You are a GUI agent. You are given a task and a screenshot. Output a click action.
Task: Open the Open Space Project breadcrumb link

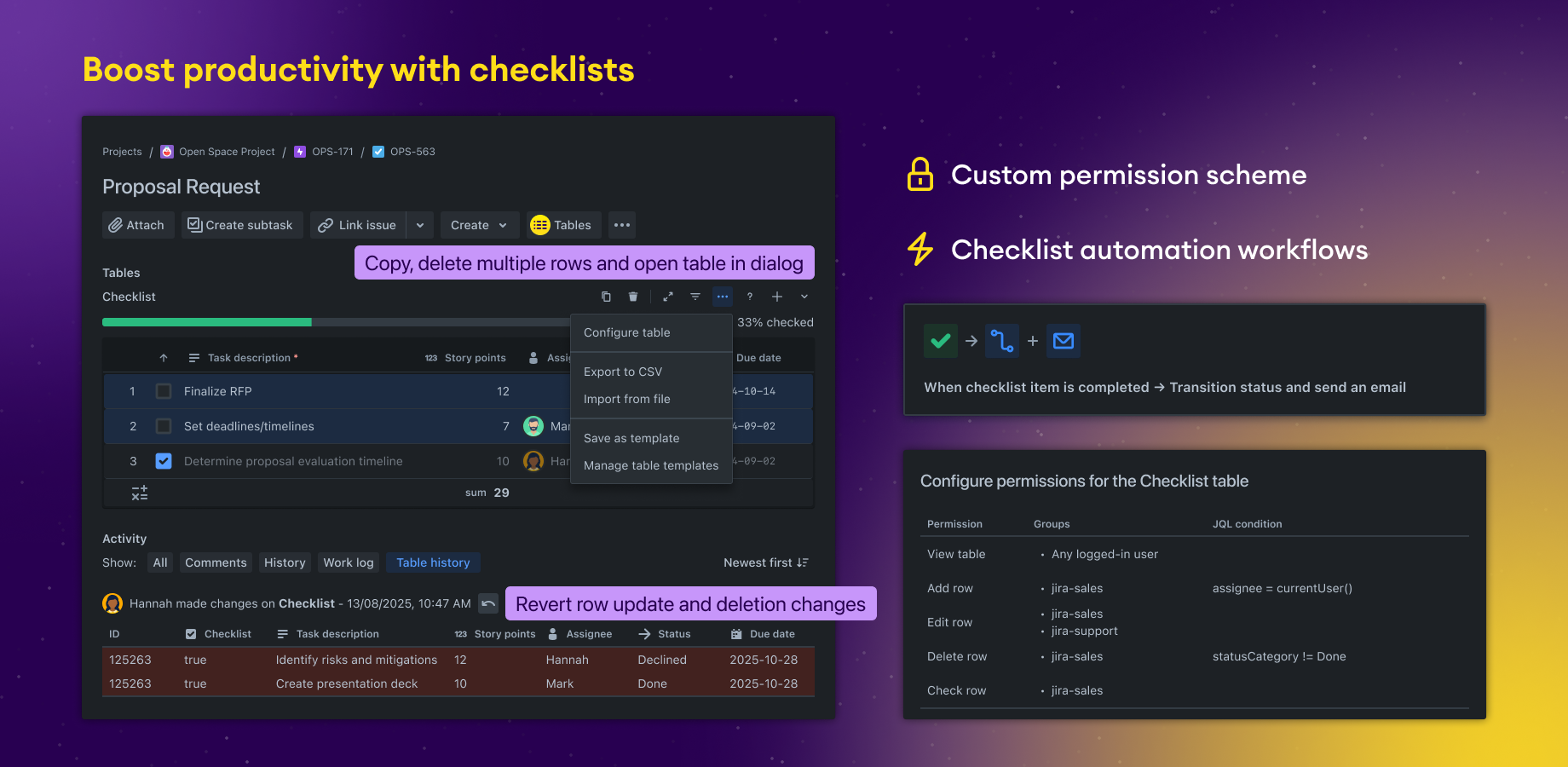[227, 152]
